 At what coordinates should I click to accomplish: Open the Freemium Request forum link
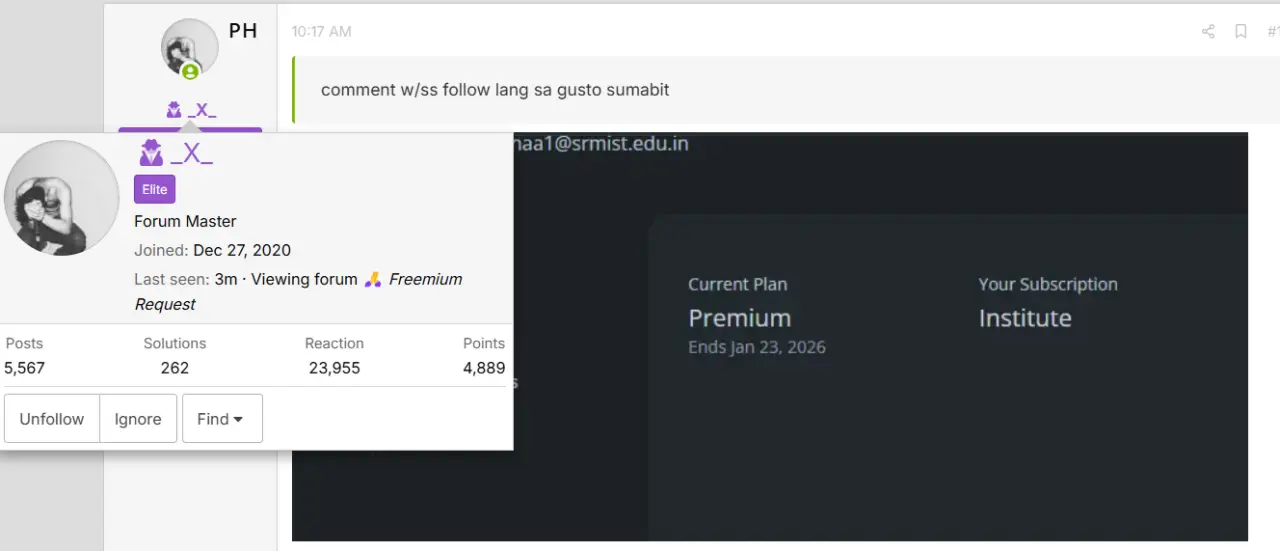pos(298,292)
